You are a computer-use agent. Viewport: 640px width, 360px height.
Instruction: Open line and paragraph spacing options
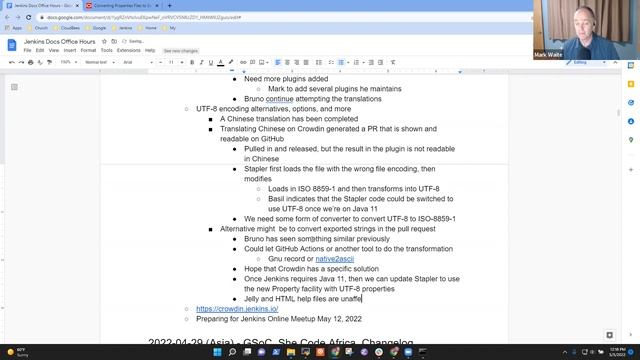click(319, 62)
